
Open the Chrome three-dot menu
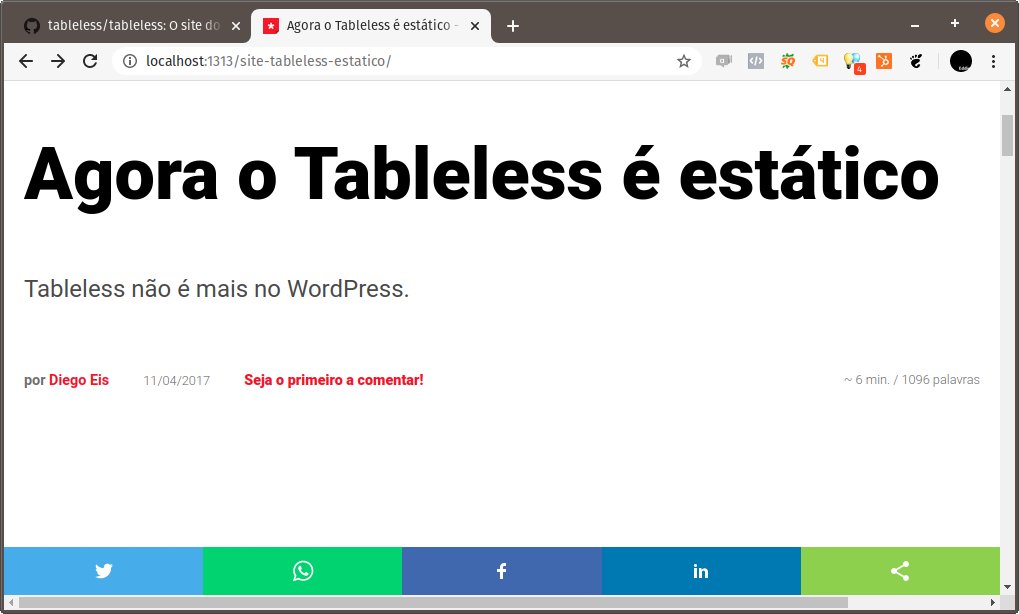tap(993, 61)
